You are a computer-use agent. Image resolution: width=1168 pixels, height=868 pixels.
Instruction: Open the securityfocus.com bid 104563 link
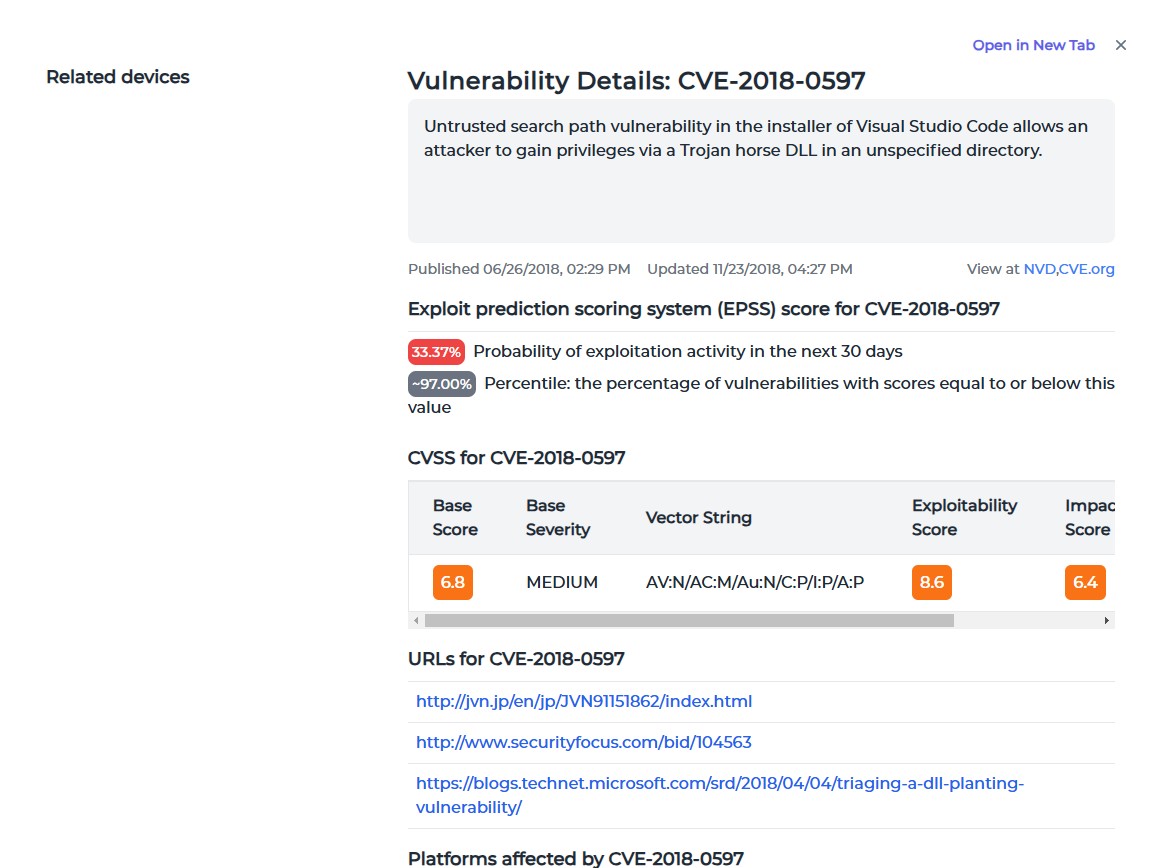click(x=584, y=742)
